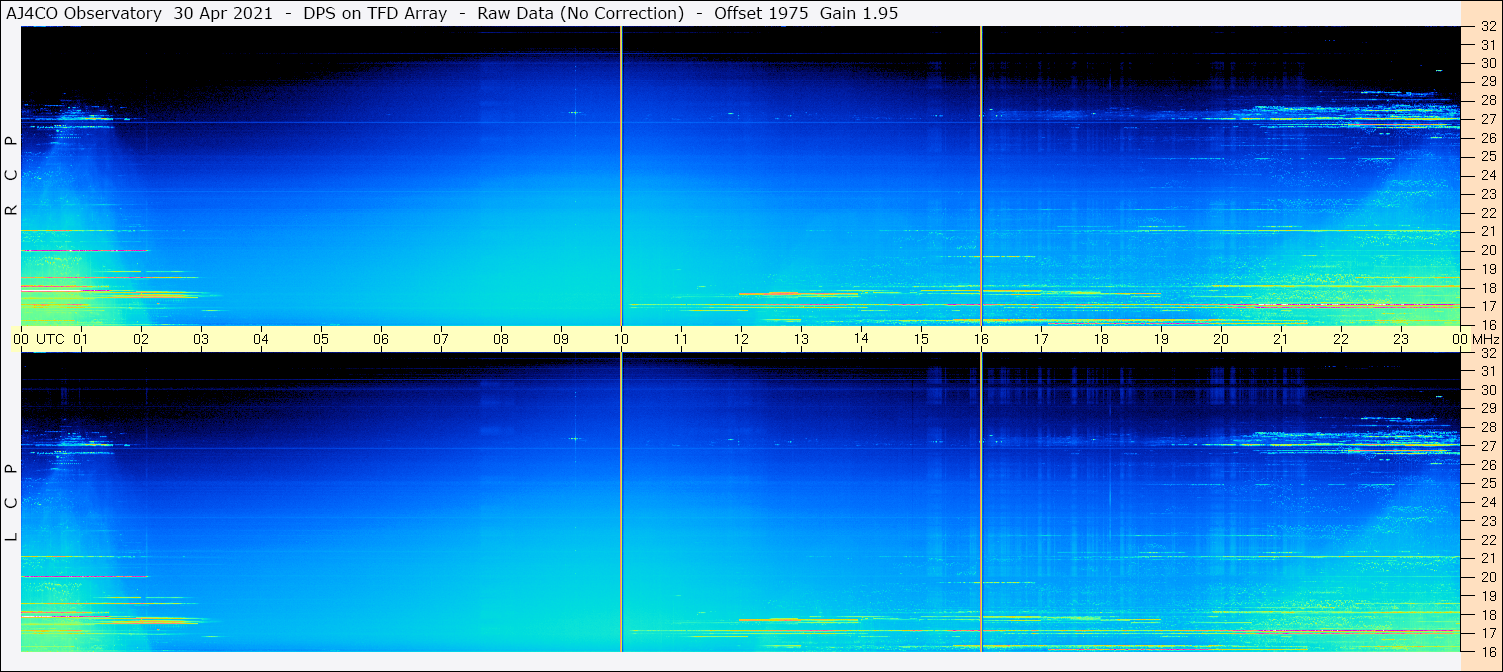Click the title text AJ4CO Observatory
This screenshot has width=1503, height=672.
(x=84, y=13)
